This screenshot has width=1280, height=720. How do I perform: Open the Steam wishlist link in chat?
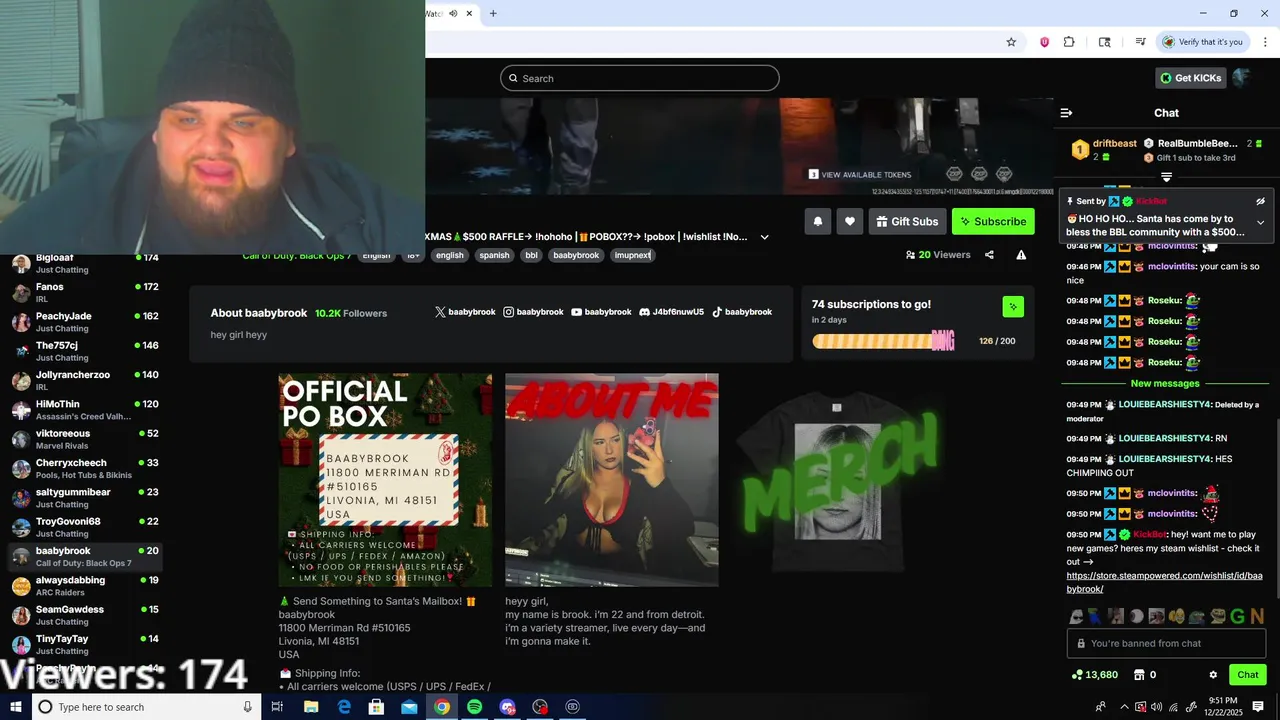pyautogui.click(x=1164, y=582)
